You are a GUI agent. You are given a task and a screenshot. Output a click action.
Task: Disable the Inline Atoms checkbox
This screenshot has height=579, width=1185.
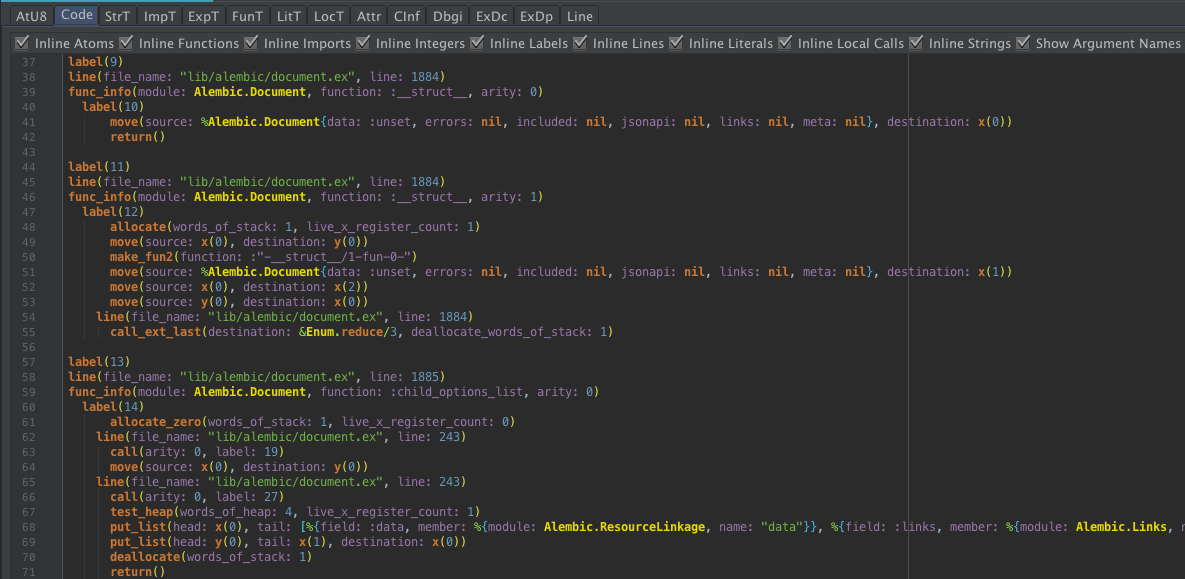(22, 43)
